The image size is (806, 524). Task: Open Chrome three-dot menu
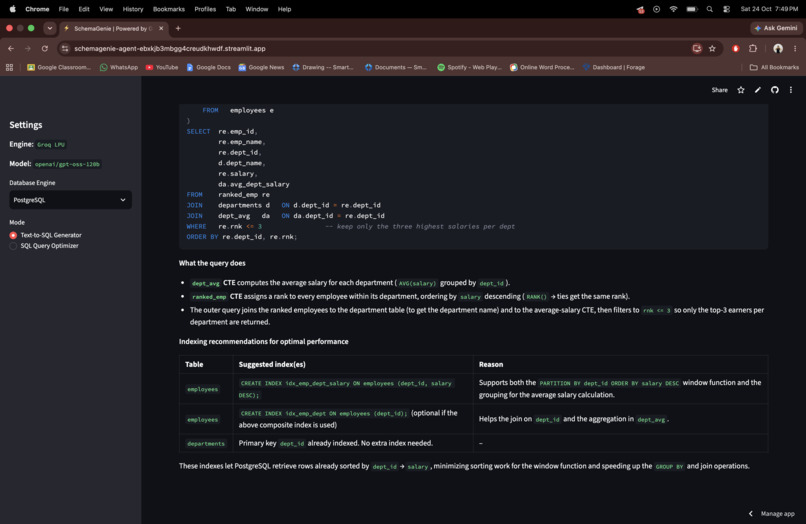click(x=795, y=48)
